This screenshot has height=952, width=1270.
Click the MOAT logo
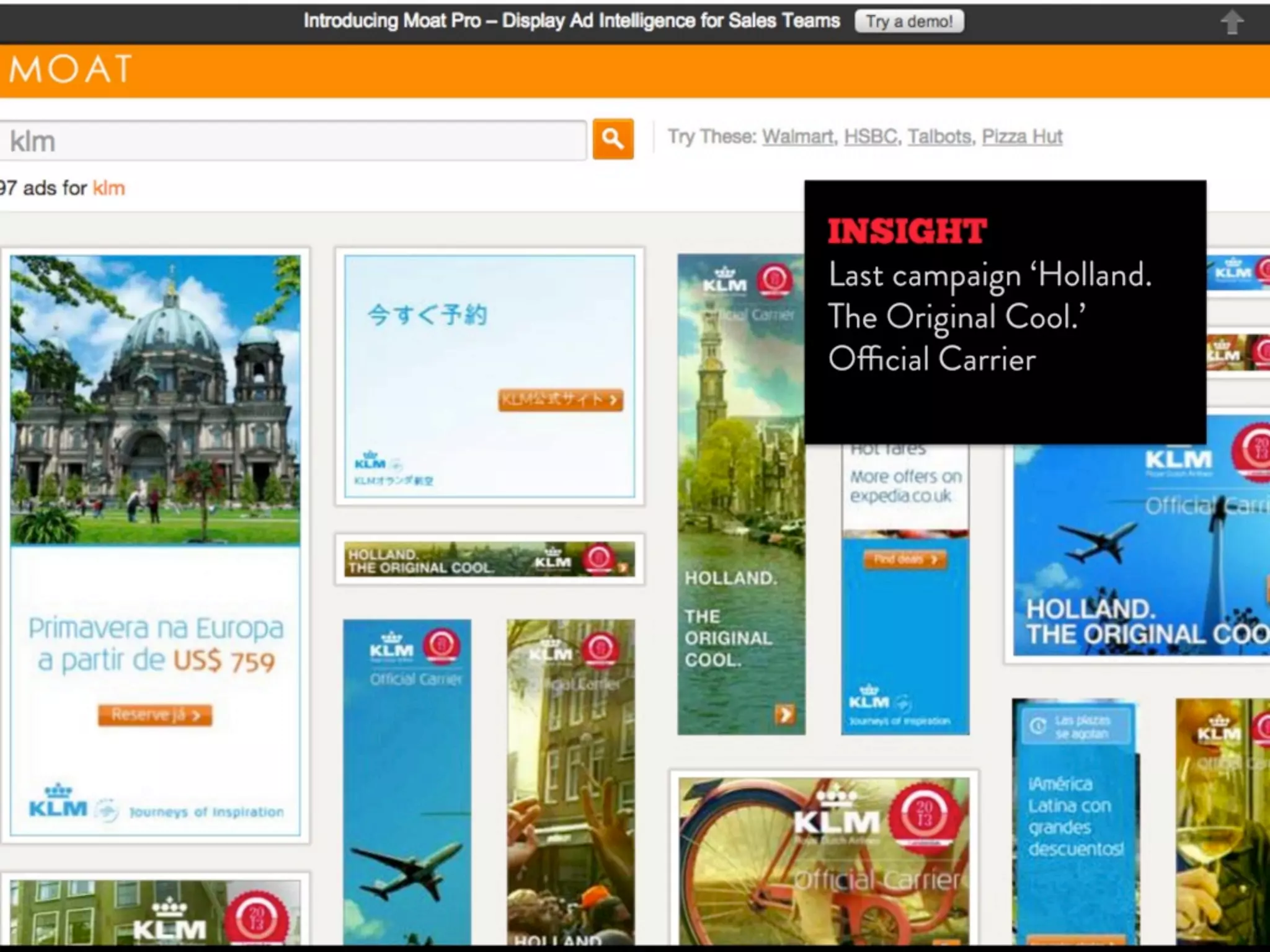pyautogui.click(x=71, y=68)
